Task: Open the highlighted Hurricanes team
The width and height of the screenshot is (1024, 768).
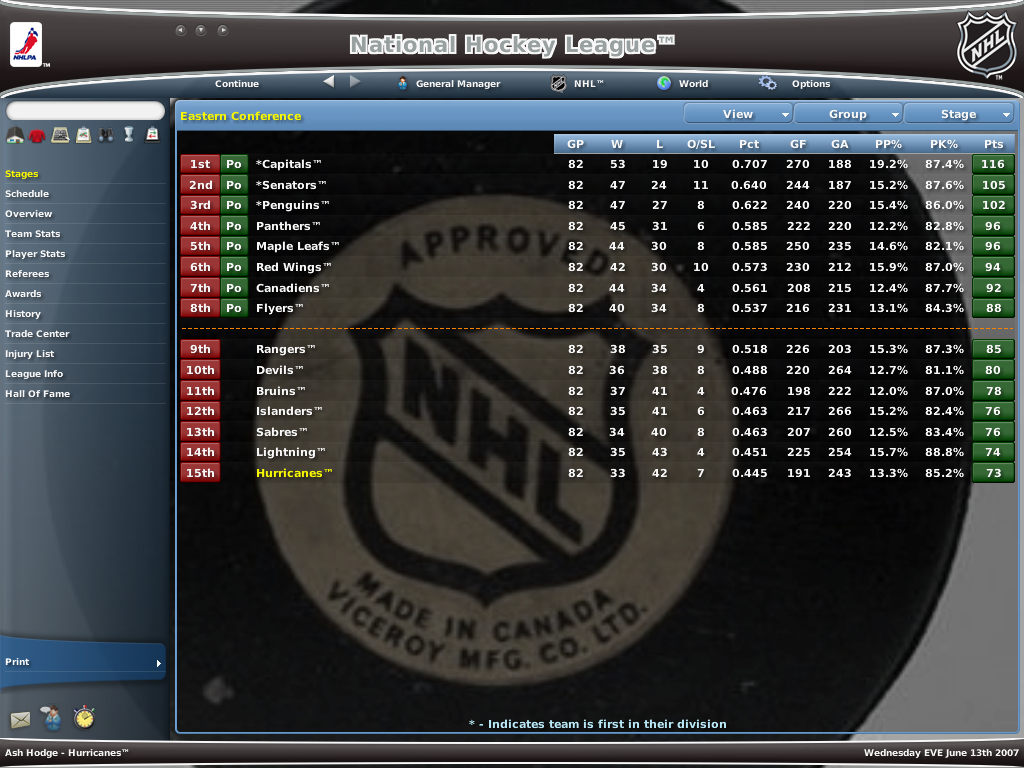Action: coord(294,473)
